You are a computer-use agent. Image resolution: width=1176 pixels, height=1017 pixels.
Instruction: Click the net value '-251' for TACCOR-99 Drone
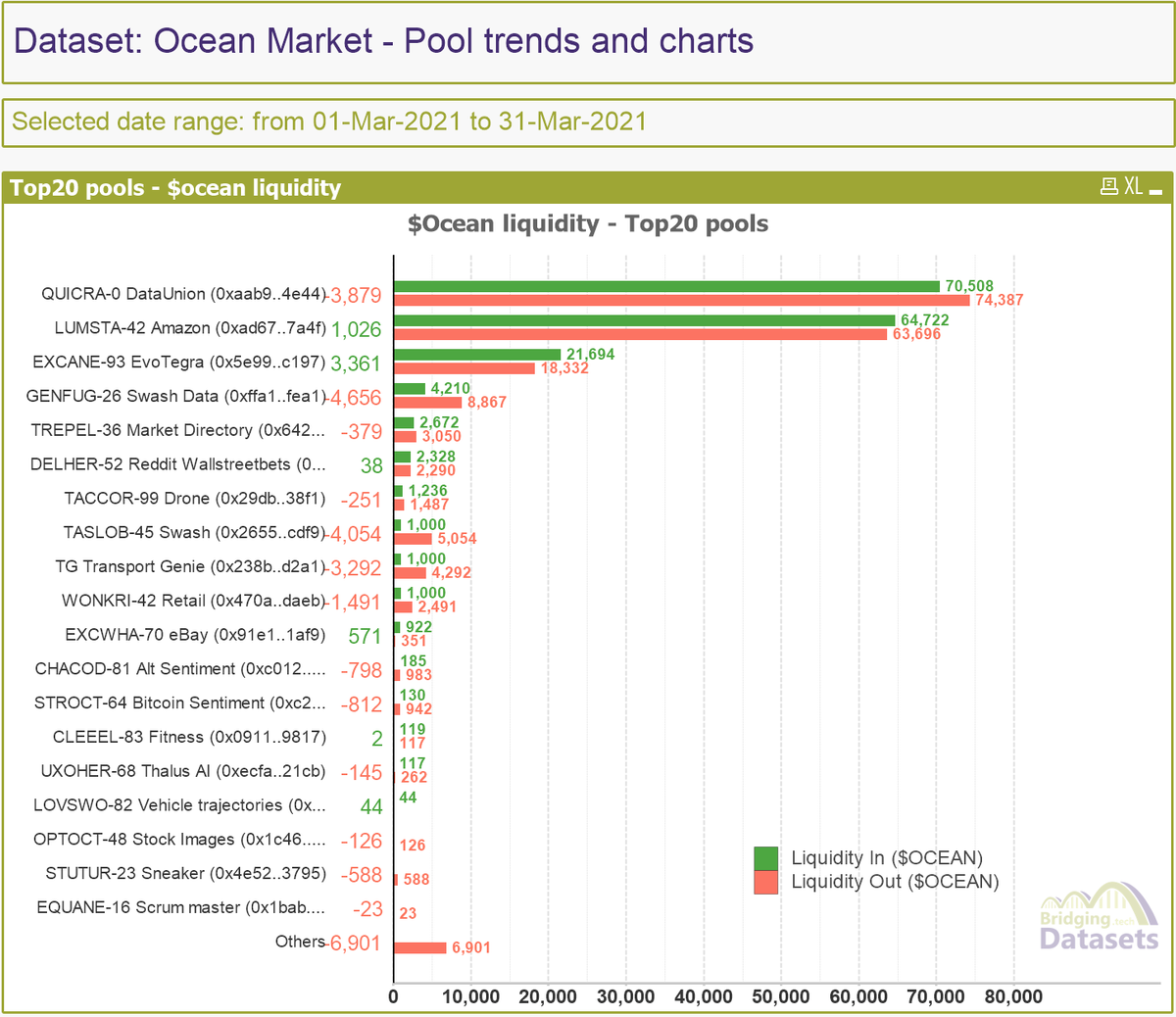361,500
